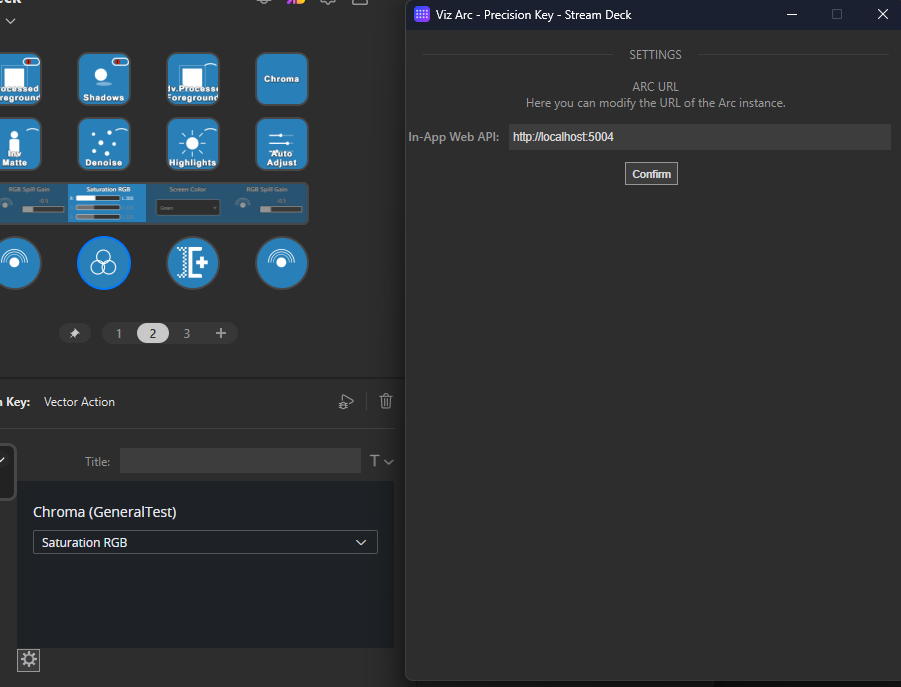This screenshot has height=687, width=901.
Task: Add a new page with plus button
Action: tap(221, 333)
